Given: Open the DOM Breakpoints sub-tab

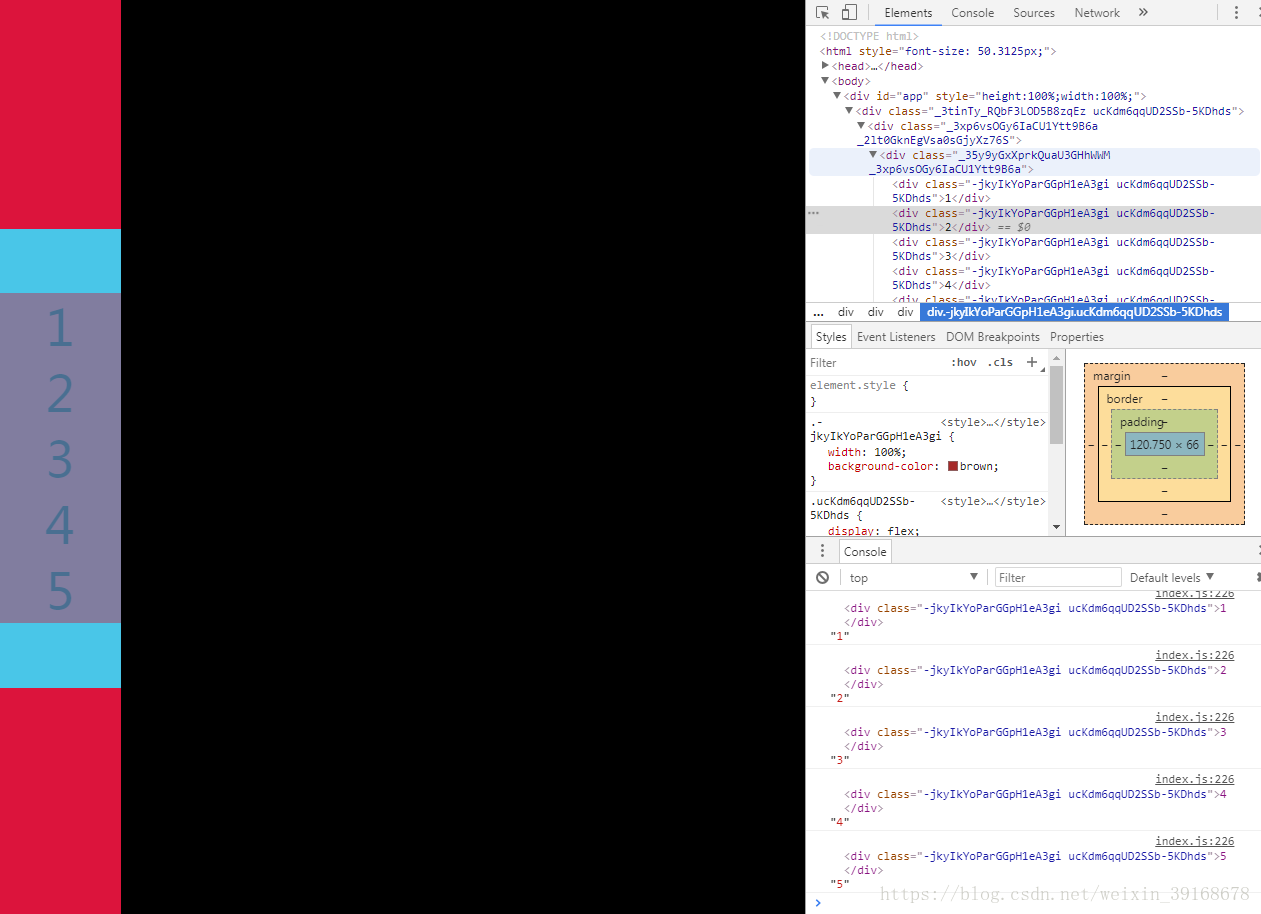Looking at the screenshot, I should point(993,337).
